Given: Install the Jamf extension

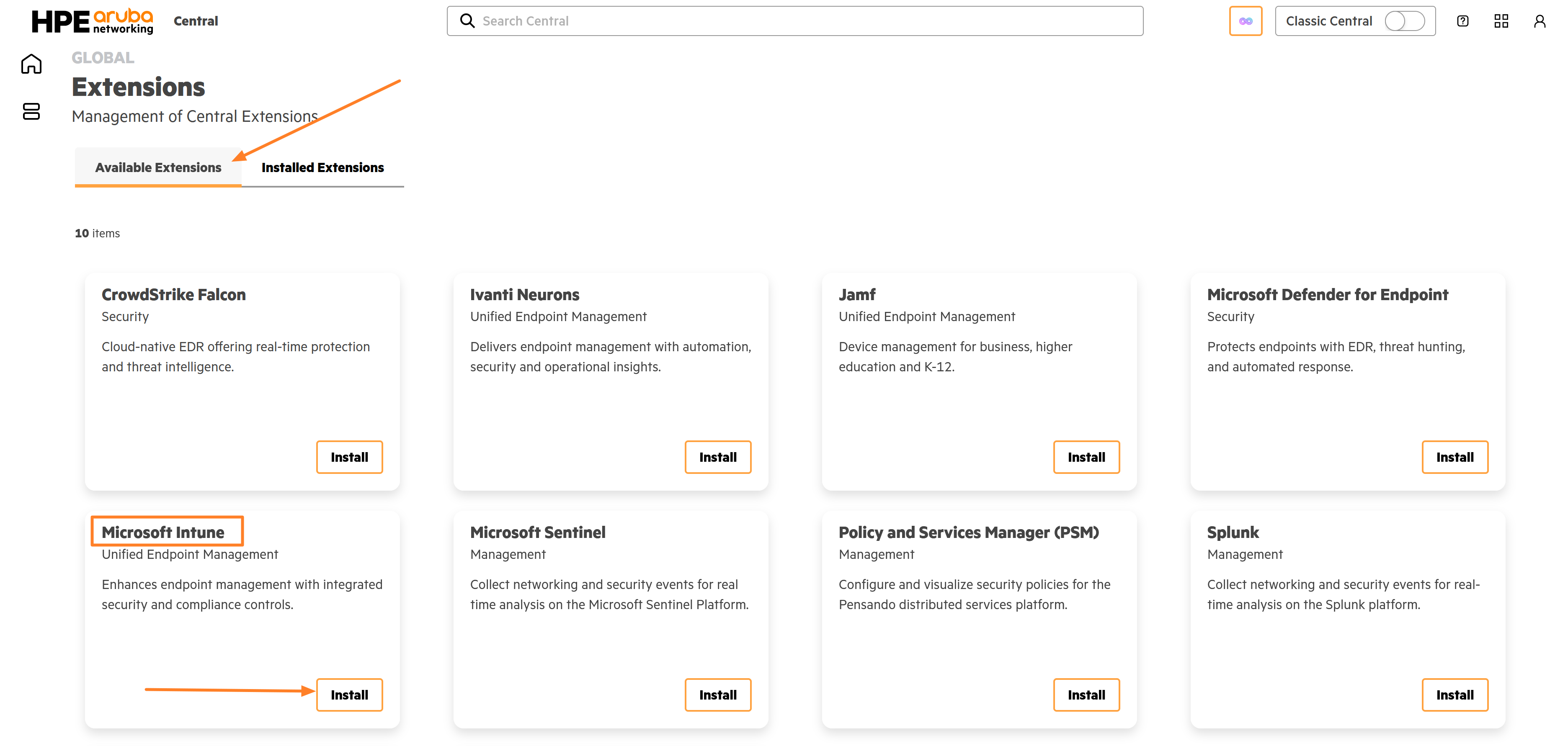Looking at the screenshot, I should [x=1086, y=457].
